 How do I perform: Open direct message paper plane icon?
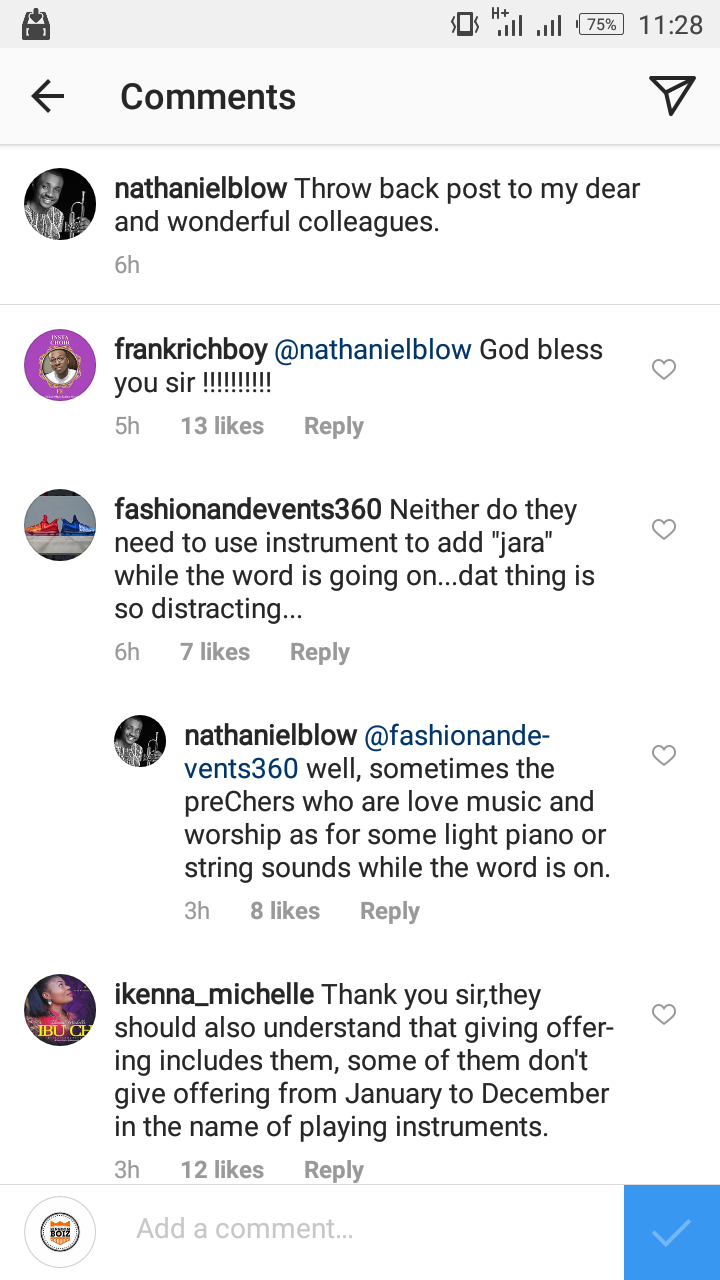point(672,96)
